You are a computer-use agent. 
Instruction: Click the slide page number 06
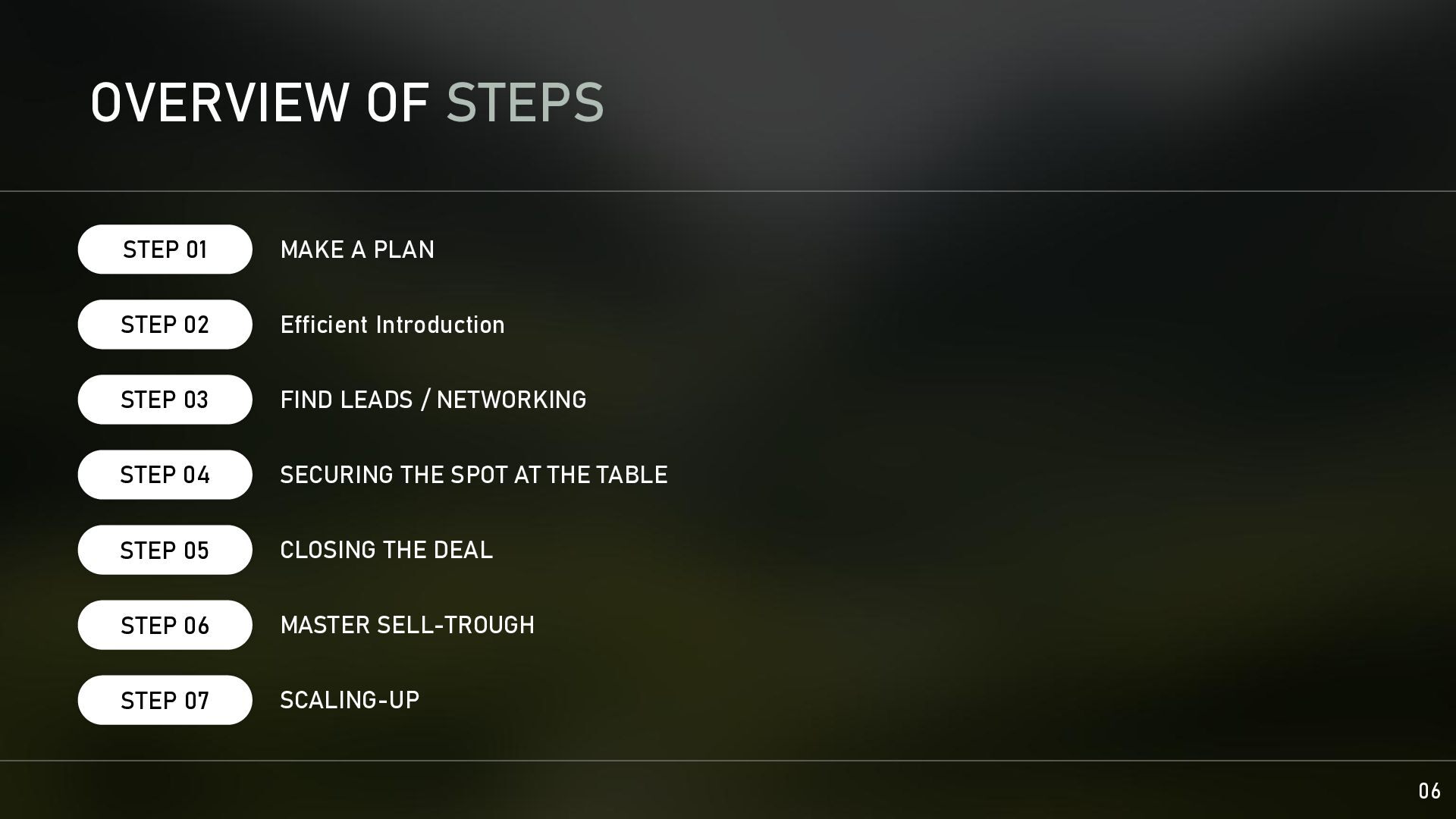(1429, 791)
